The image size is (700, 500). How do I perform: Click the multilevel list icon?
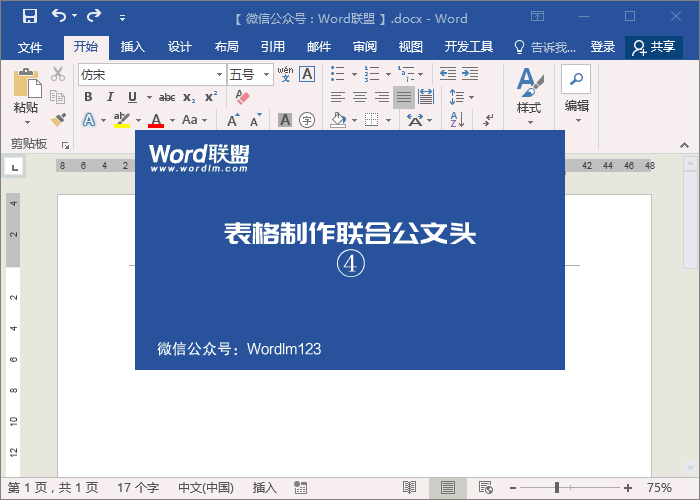[x=406, y=74]
